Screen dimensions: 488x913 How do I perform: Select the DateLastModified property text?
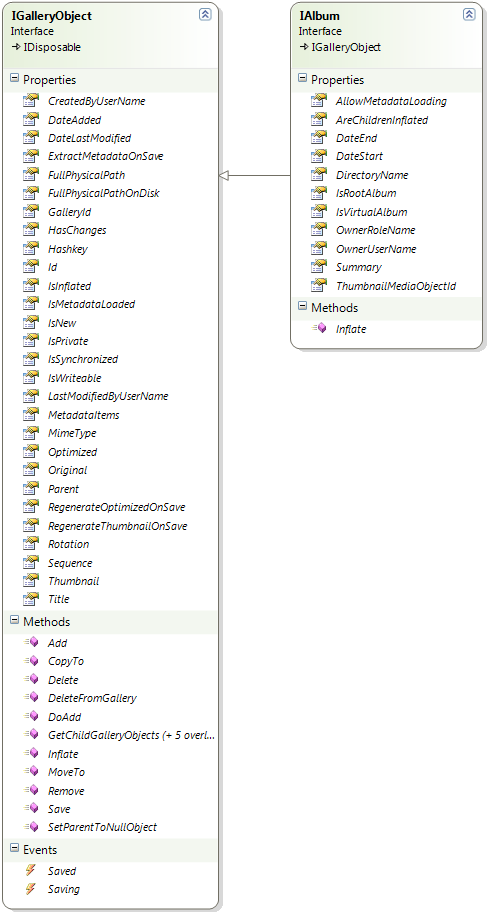(90, 138)
